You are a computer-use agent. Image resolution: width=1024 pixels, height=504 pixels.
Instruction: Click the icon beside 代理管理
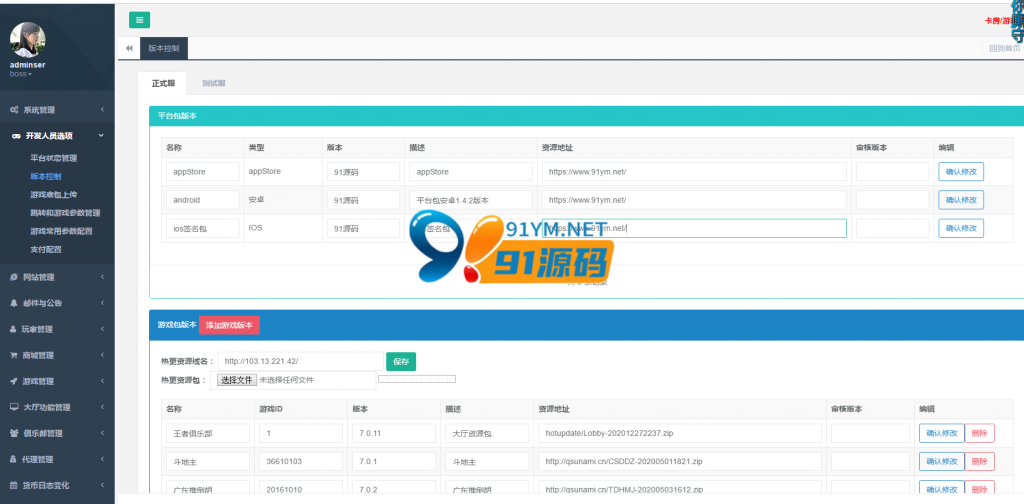(x=14, y=460)
